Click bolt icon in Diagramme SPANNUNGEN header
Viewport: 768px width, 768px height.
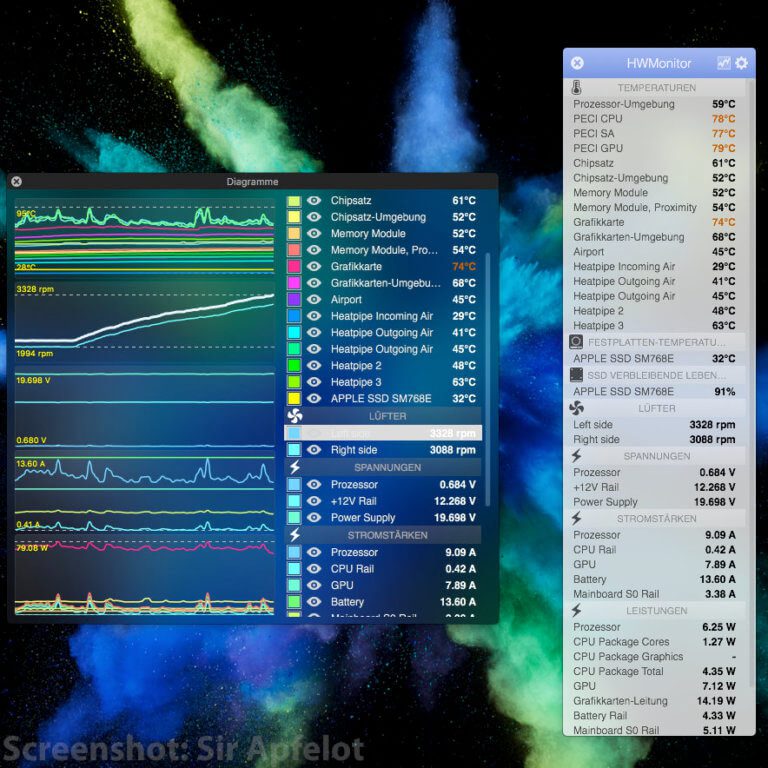295,467
